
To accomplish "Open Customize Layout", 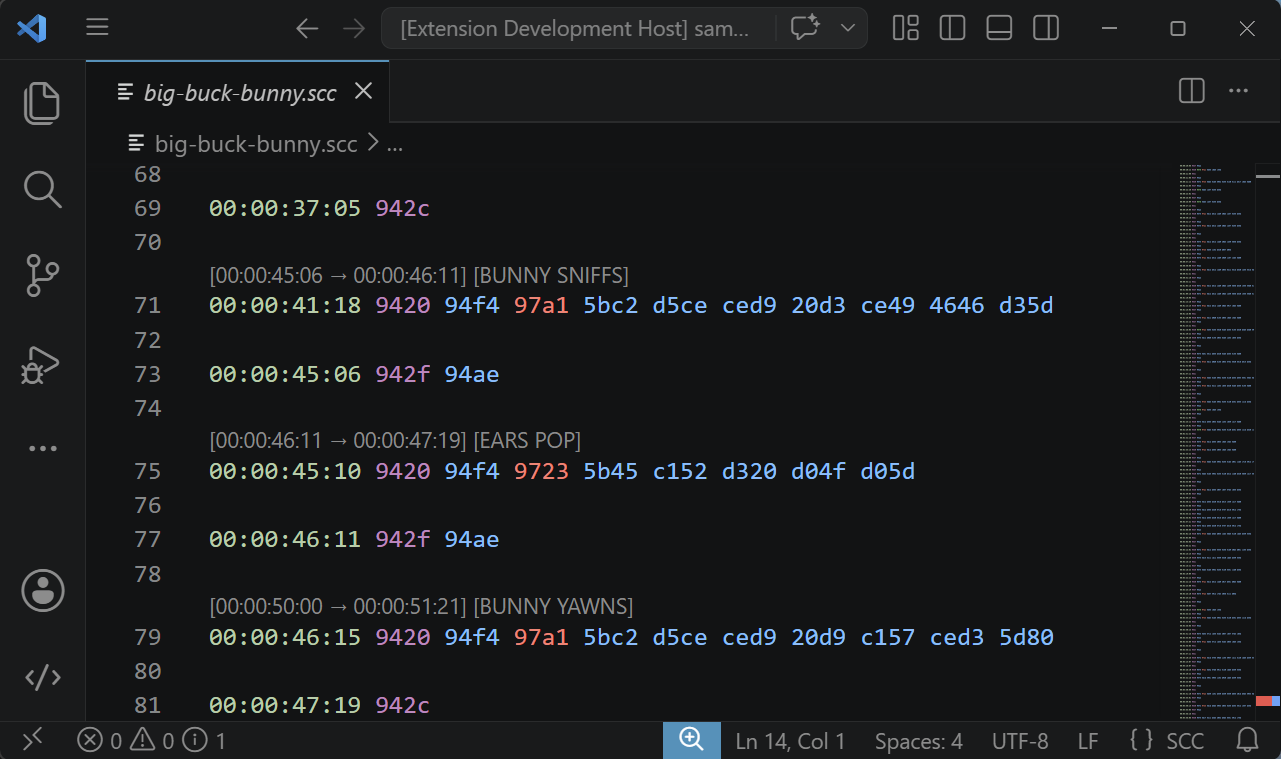I will tap(906, 28).
